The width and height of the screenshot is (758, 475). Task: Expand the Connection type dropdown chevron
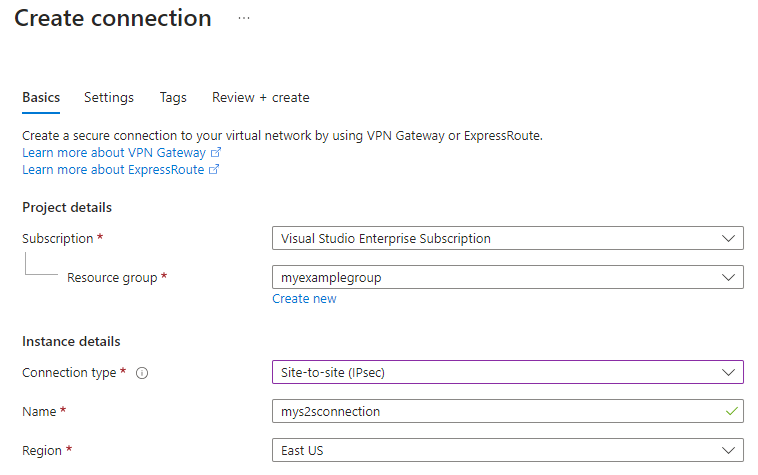tap(727, 373)
